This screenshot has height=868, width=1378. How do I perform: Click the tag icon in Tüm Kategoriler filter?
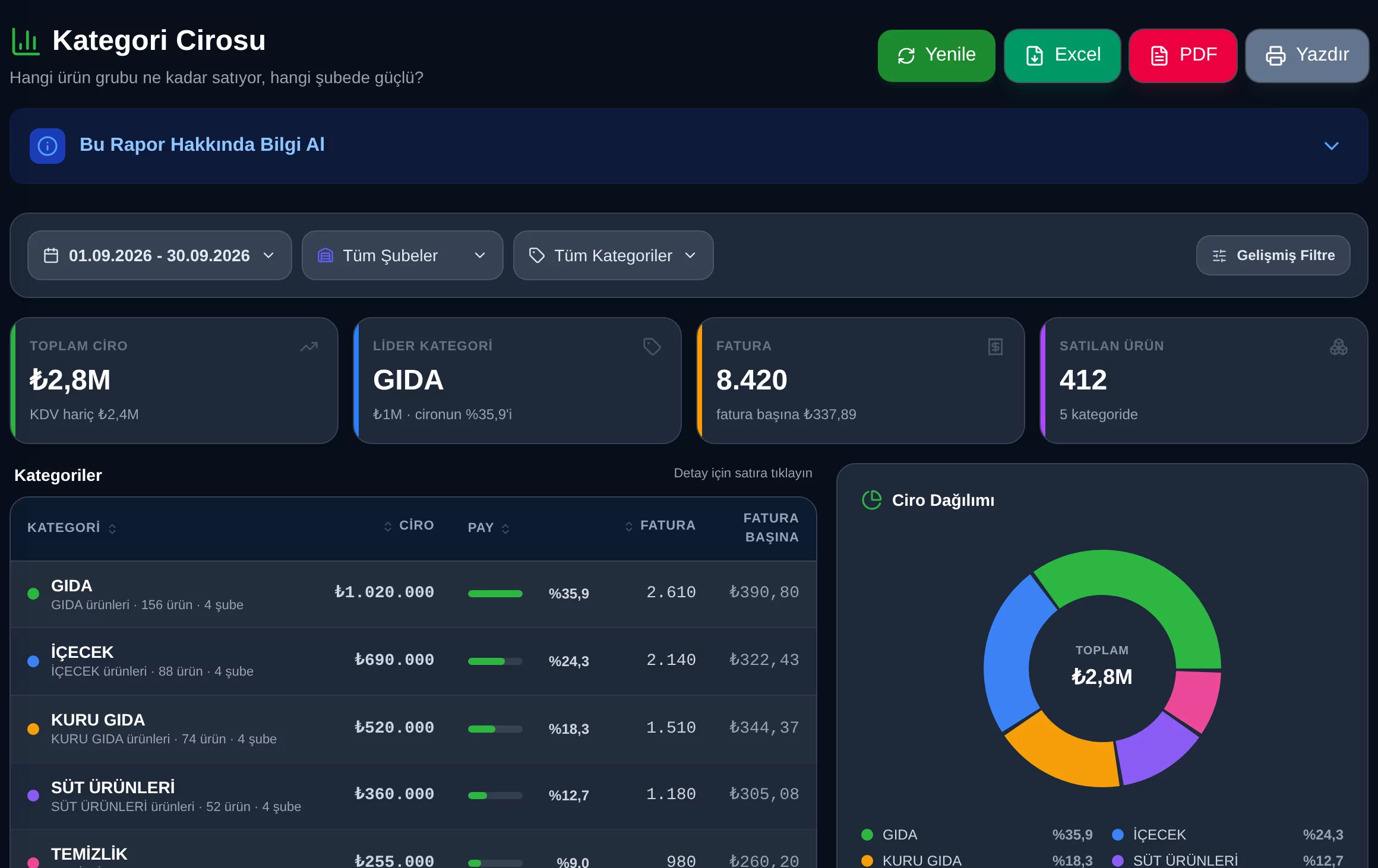537,255
